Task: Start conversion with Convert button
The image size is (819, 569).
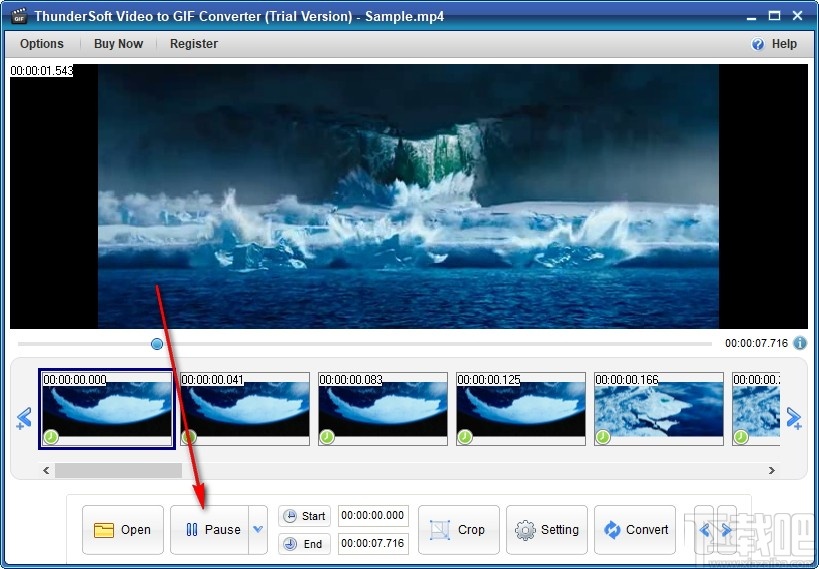Action: pos(635,530)
